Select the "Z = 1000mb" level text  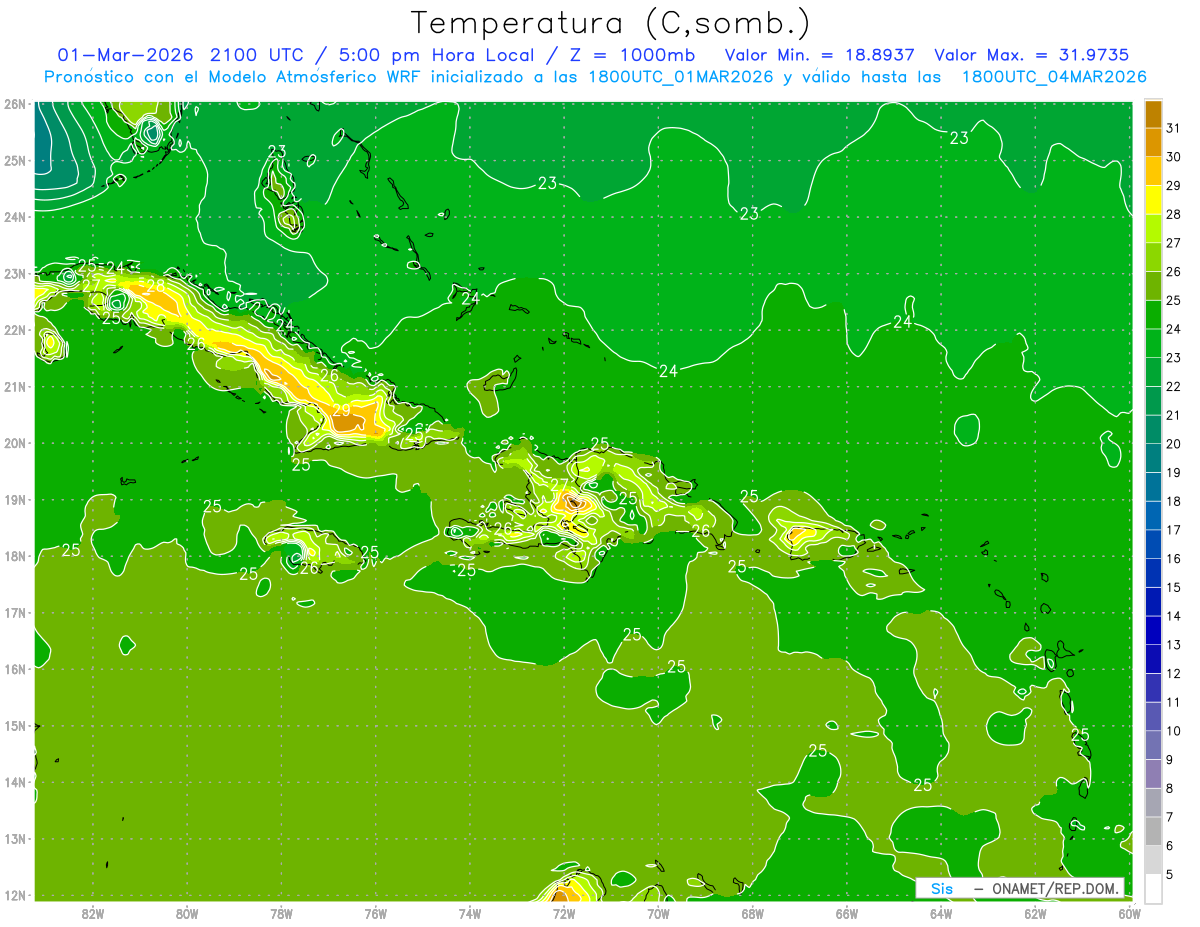pos(631,55)
